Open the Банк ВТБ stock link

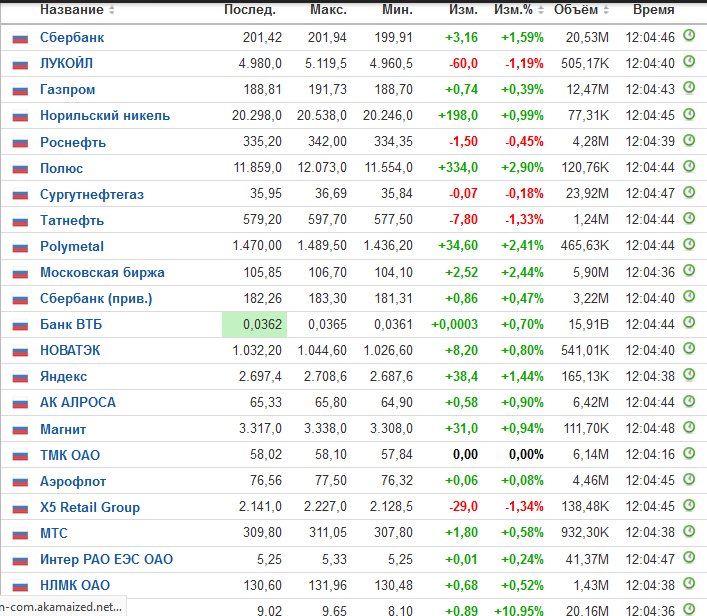point(71,324)
